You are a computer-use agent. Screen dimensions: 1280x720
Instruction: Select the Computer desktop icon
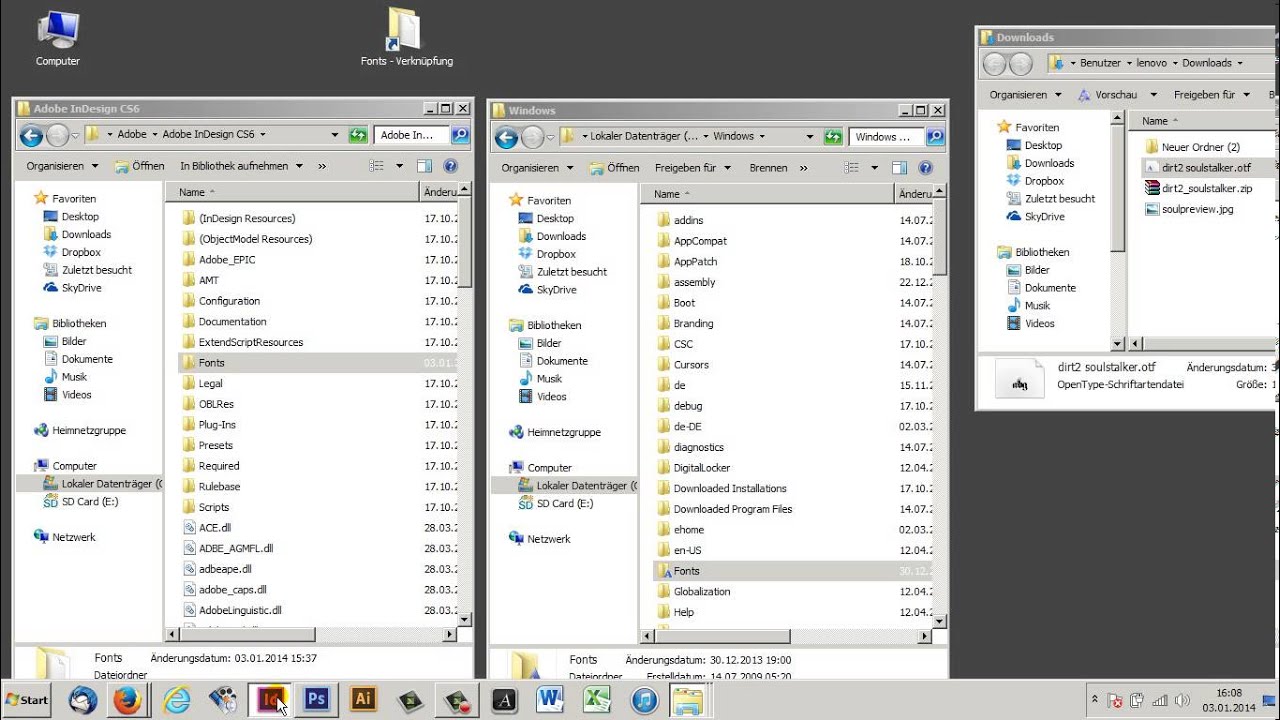click(58, 38)
